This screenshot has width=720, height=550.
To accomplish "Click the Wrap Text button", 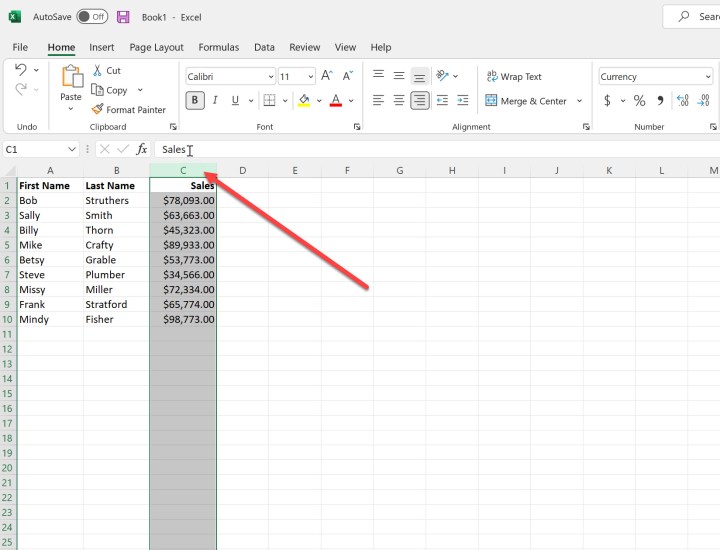I will coord(513,77).
